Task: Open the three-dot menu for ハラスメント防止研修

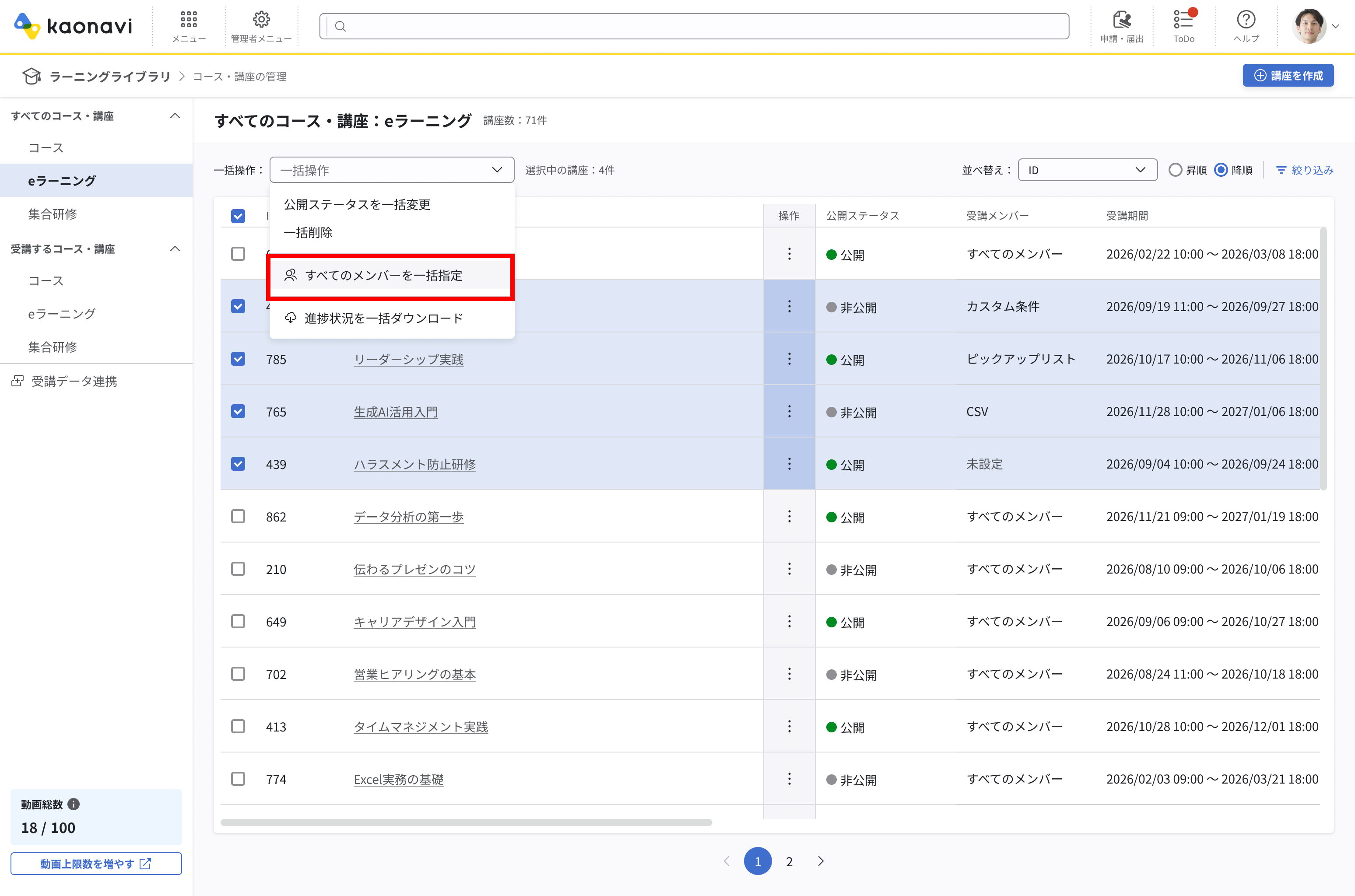Action: (x=789, y=464)
